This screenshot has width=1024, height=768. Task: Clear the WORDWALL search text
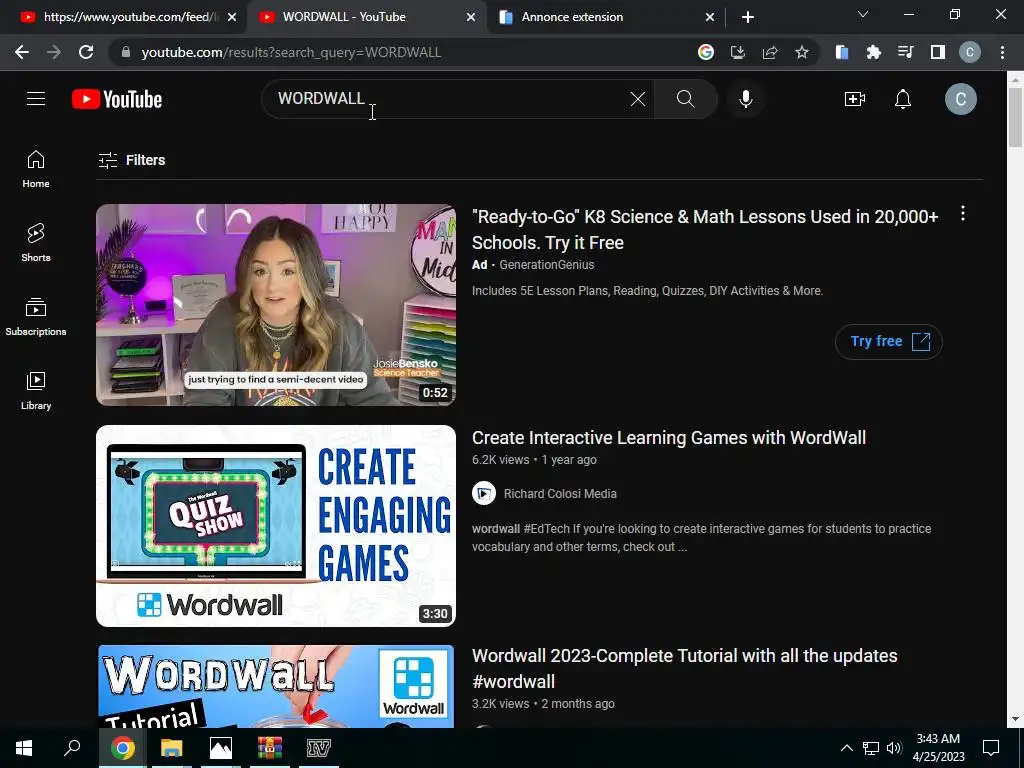pyautogui.click(x=637, y=99)
